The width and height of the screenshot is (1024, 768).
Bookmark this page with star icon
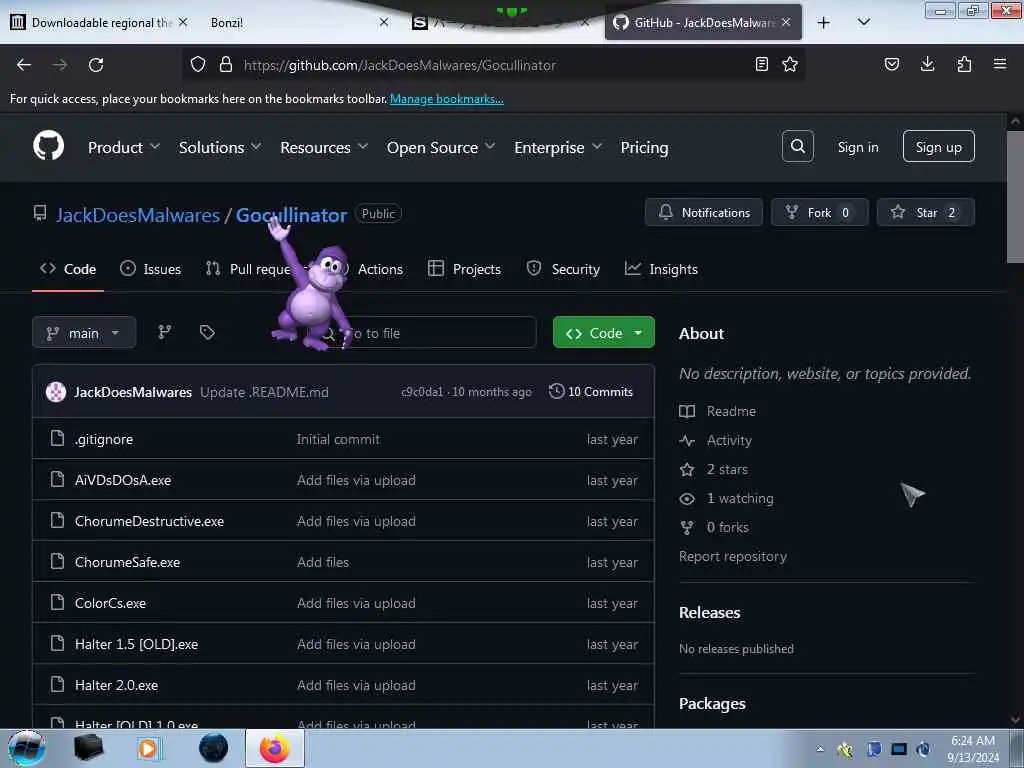coord(790,64)
